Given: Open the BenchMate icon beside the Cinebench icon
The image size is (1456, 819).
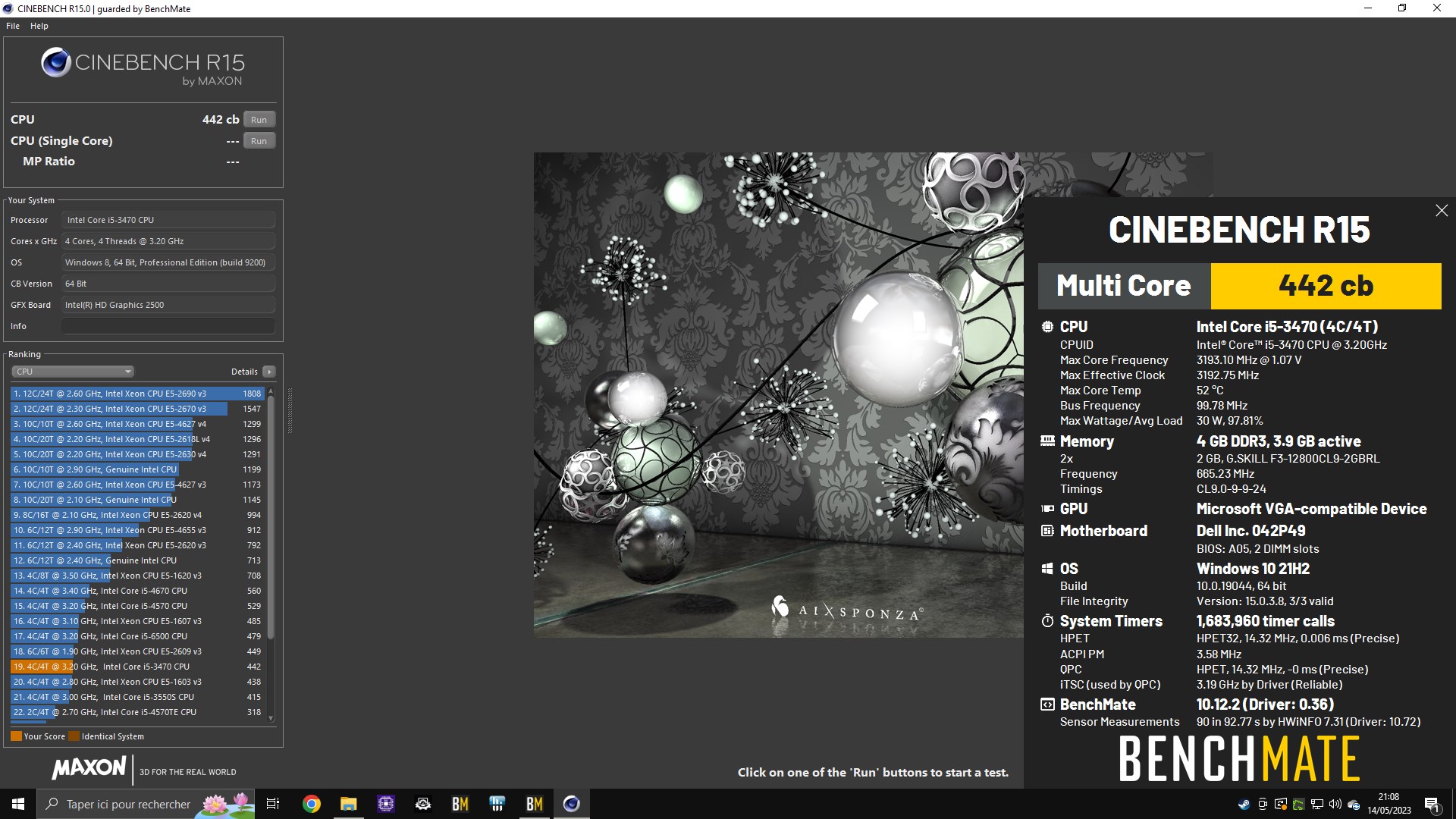Looking at the screenshot, I should (x=535, y=804).
